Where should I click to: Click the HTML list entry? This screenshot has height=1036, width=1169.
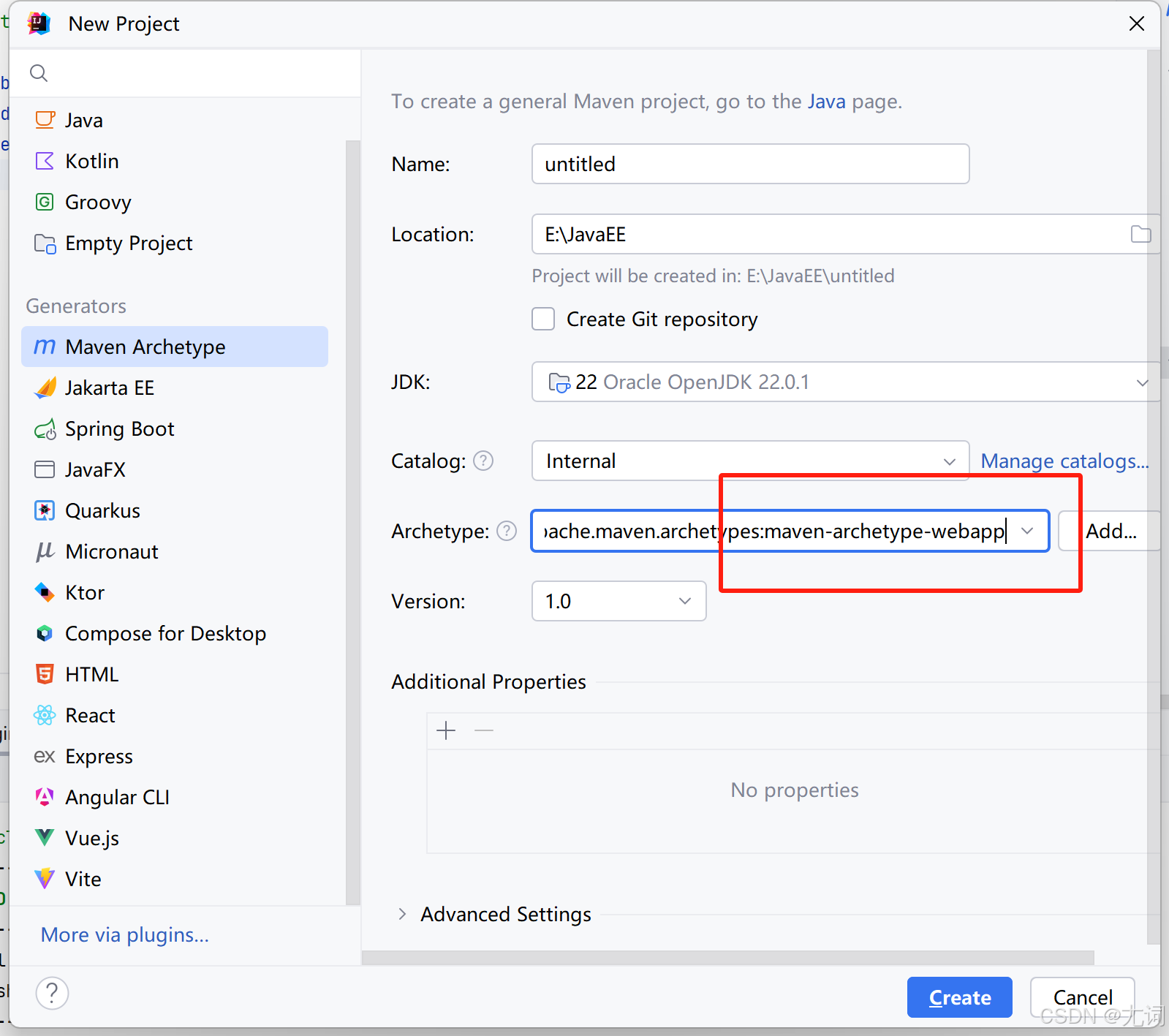[x=175, y=674]
